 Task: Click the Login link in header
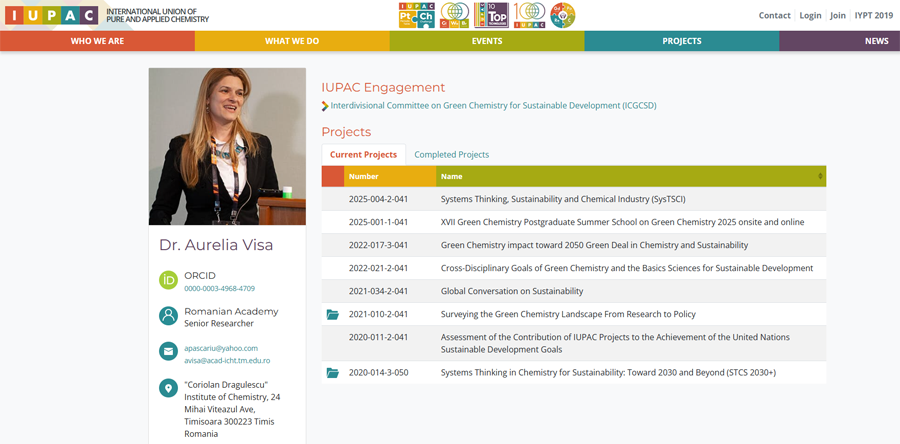tap(810, 16)
